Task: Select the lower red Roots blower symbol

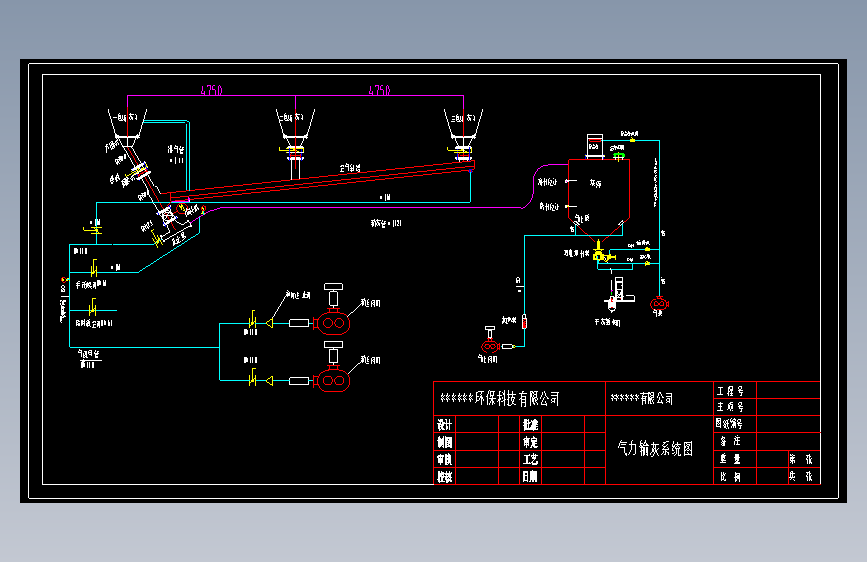Action: coord(332,381)
